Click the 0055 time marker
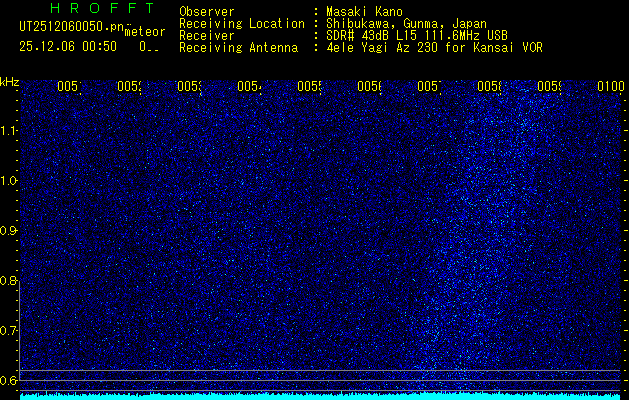 (309, 86)
